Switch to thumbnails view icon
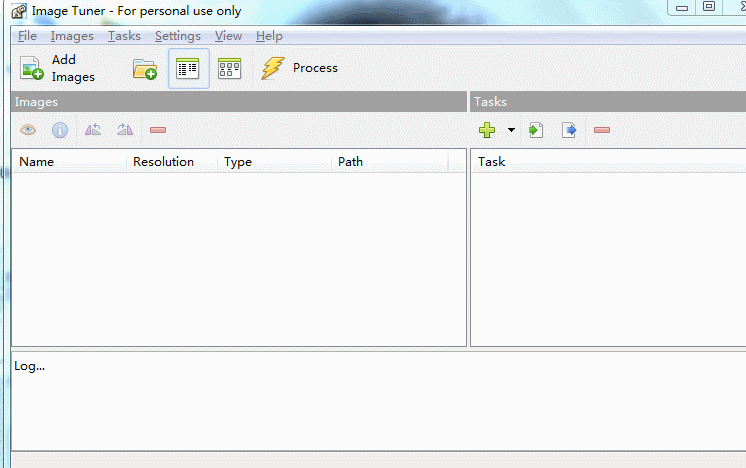Image resolution: width=746 pixels, height=468 pixels. 229,68
